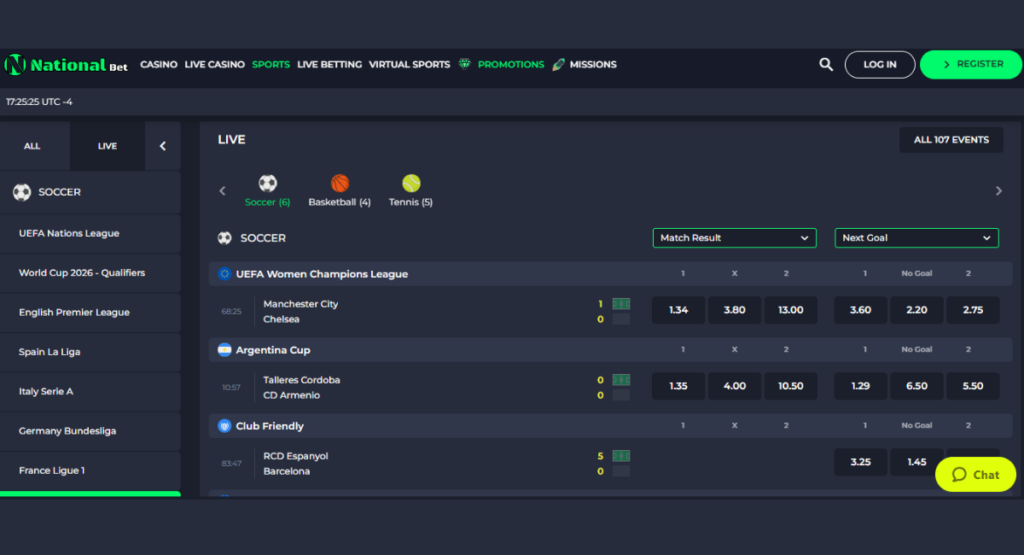
Task: Click the Club Friendly badge icon
Action: 225,426
